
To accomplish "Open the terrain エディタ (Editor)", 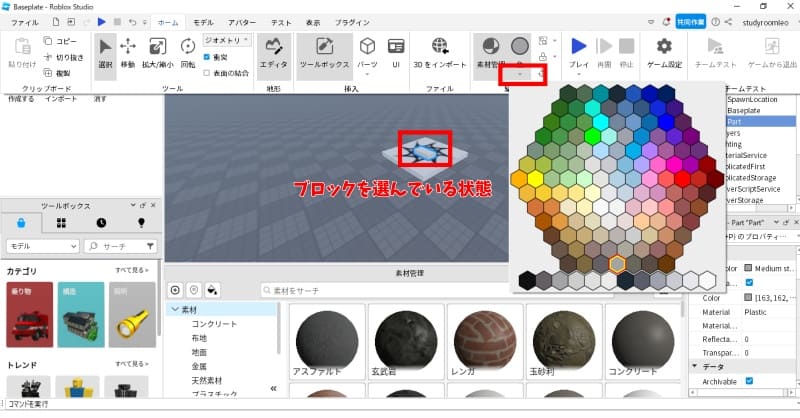I will point(273,55).
